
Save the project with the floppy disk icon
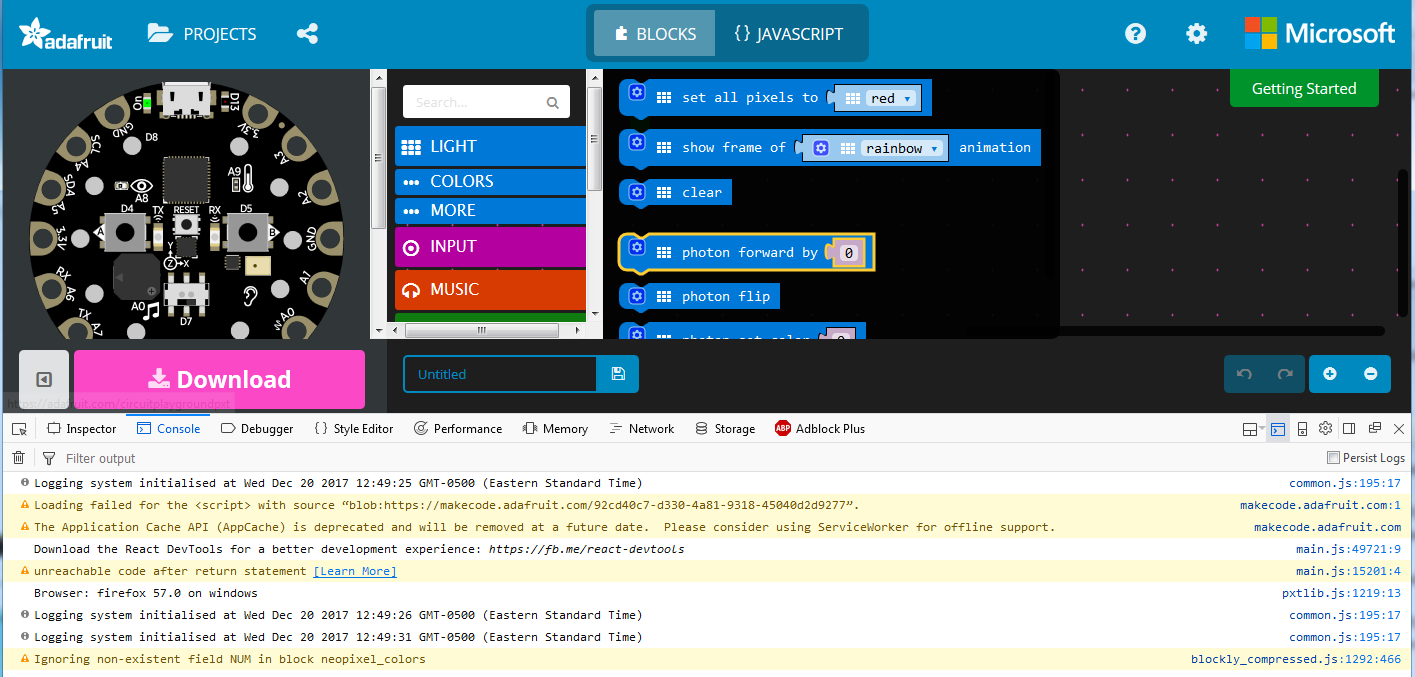point(618,373)
